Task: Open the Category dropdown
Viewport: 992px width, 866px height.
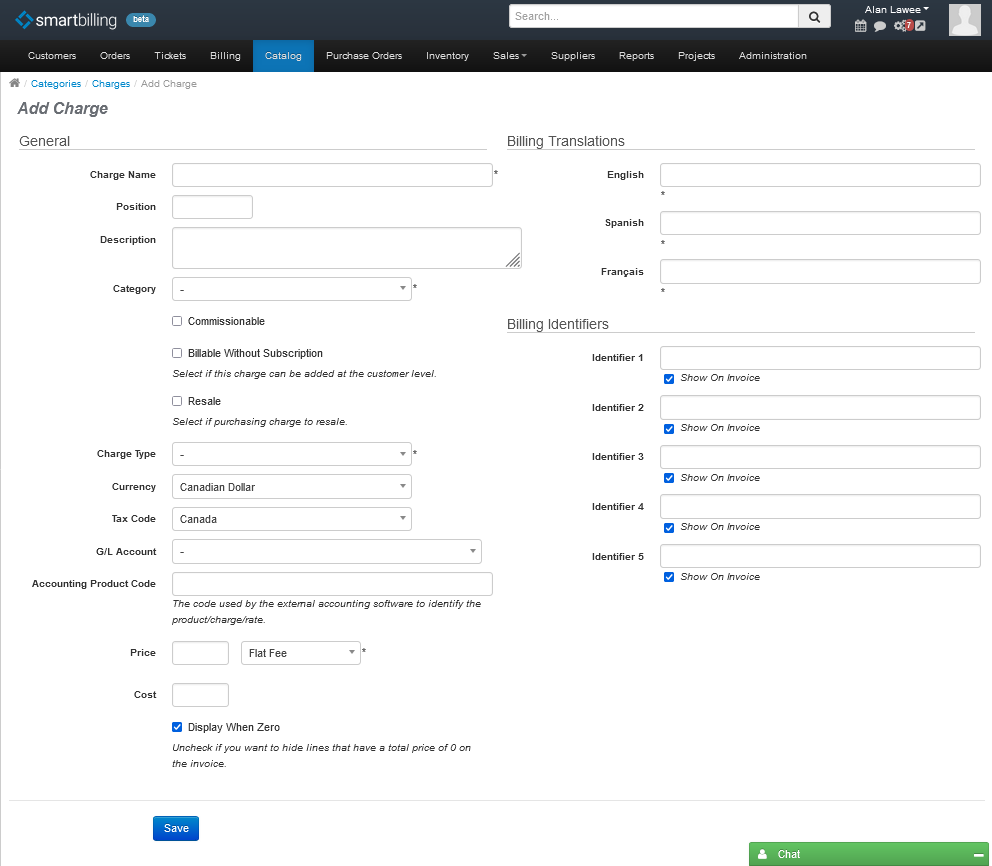Action: (x=292, y=289)
